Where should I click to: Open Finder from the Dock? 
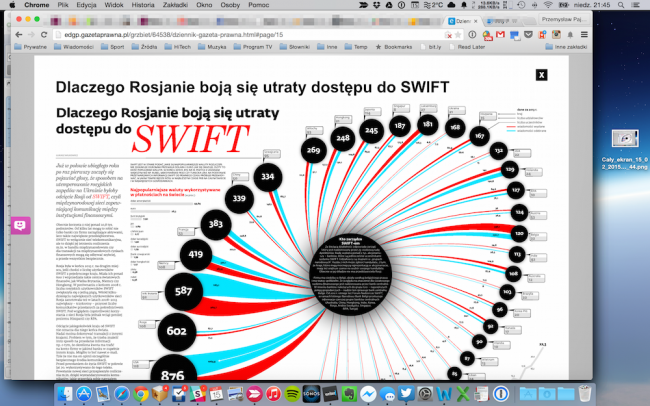click(x=65, y=394)
